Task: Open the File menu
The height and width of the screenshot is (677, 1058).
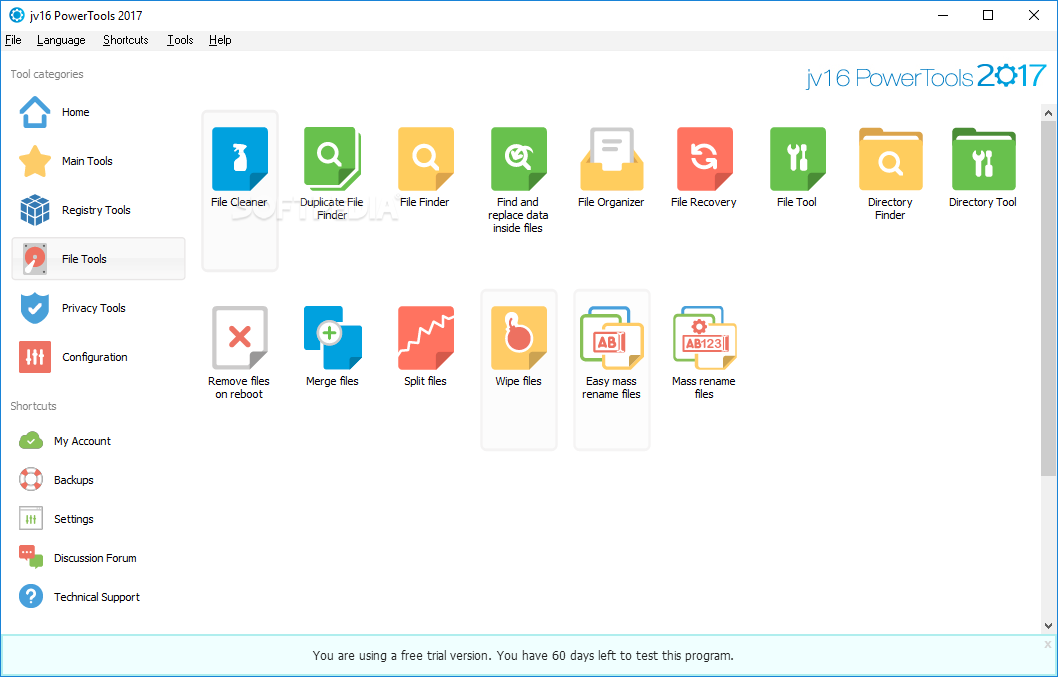Action: click(13, 40)
